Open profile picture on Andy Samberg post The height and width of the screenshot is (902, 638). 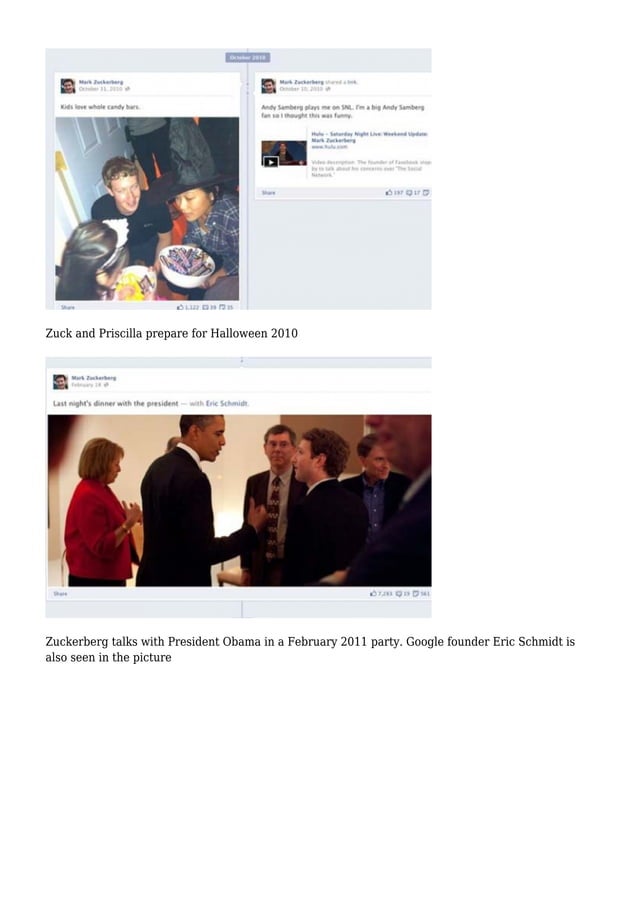[x=269, y=86]
